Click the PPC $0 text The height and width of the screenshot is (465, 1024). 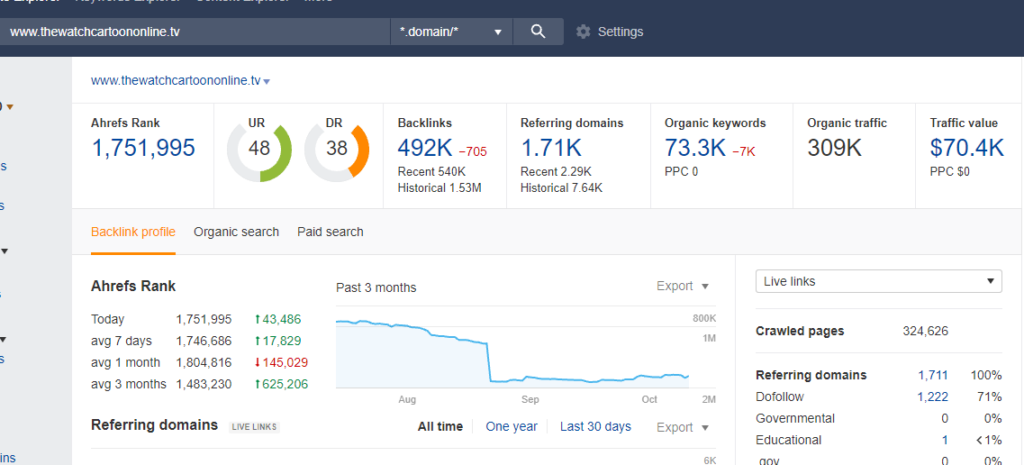(950, 172)
